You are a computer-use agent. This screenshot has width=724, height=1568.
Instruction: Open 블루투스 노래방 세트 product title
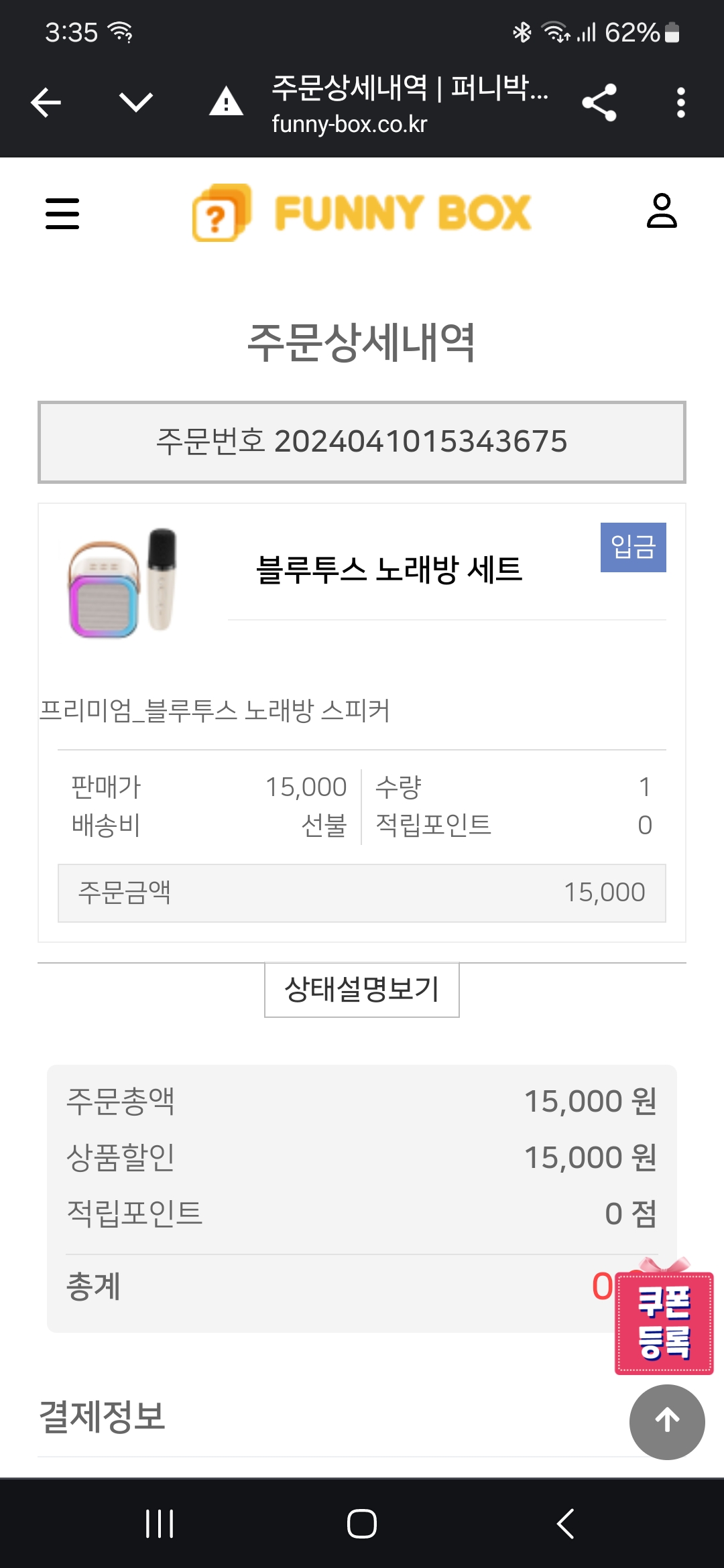389,570
